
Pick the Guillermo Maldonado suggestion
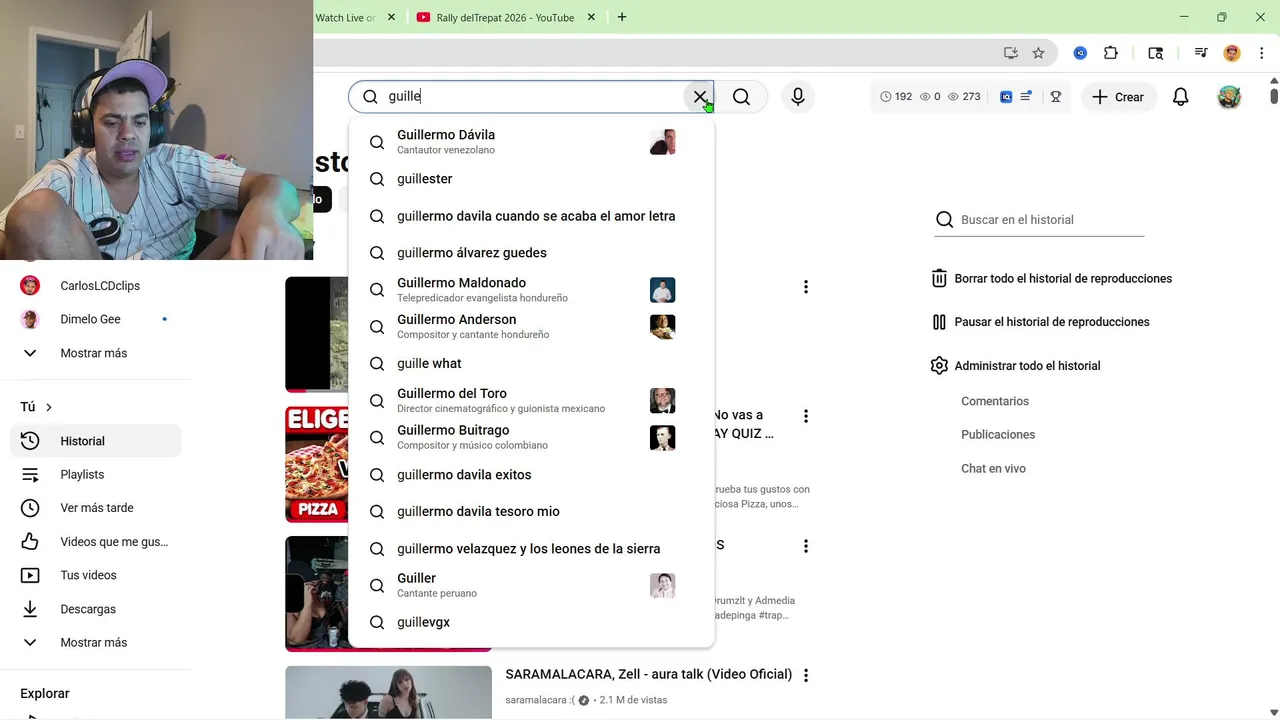coord(531,290)
